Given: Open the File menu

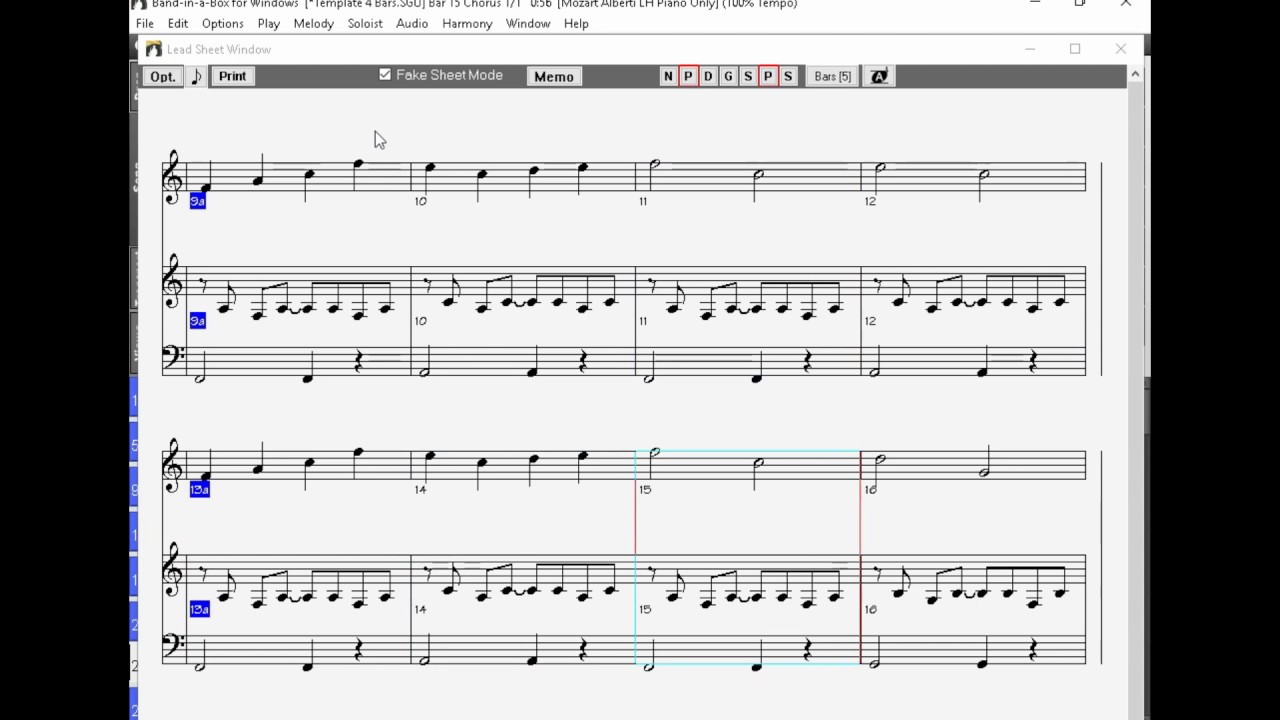Looking at the screenshot, I should [x=145, y=23].
